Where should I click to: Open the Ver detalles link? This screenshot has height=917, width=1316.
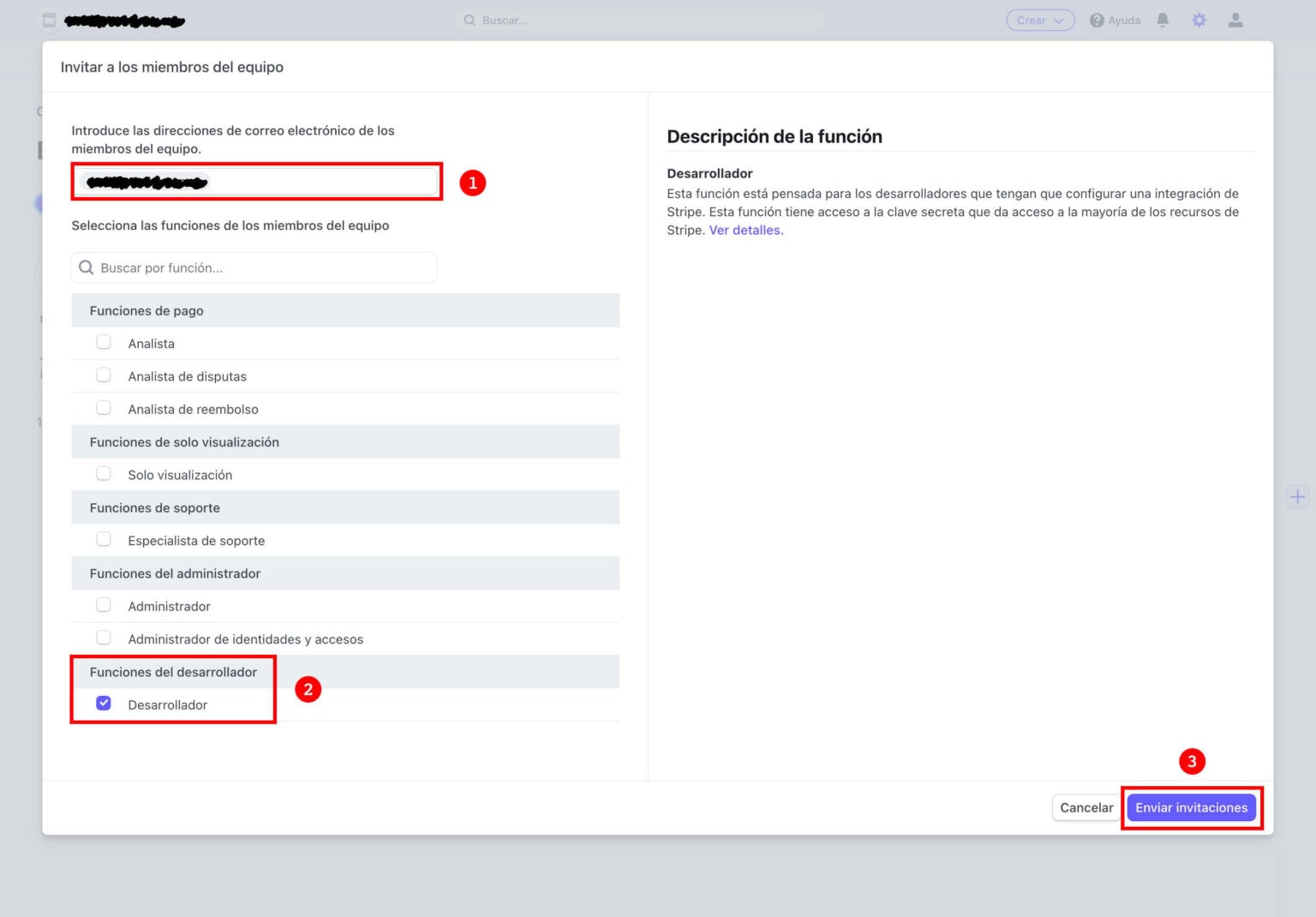point(745,230)
